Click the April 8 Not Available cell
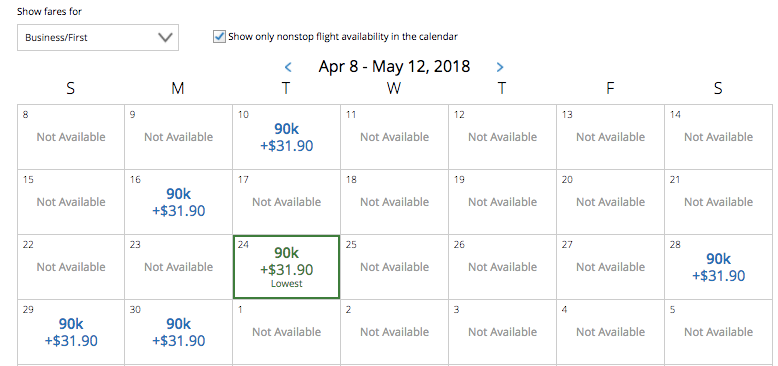 [71, 137]
